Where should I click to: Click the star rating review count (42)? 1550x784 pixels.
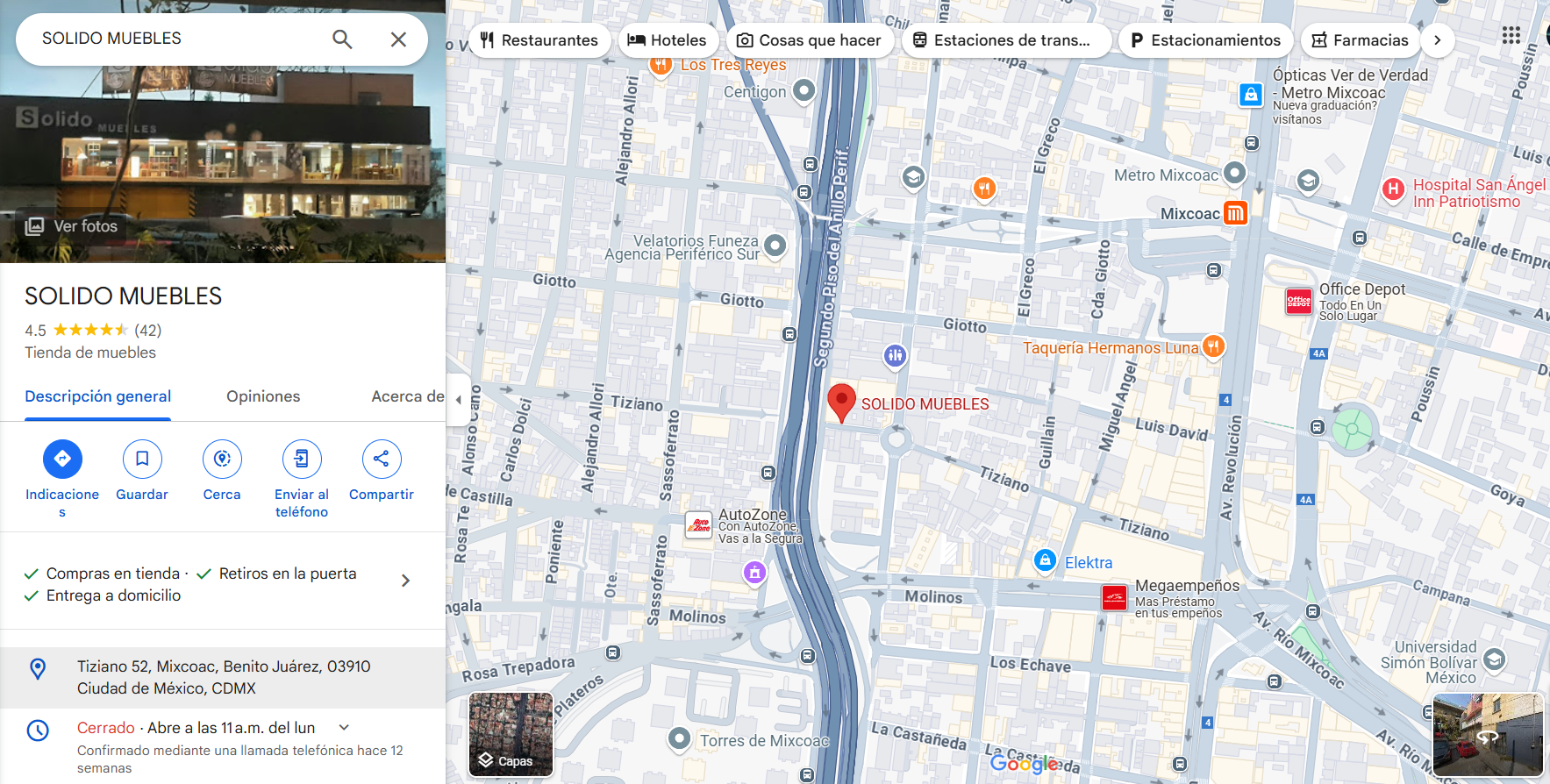[x=147, y=331]
